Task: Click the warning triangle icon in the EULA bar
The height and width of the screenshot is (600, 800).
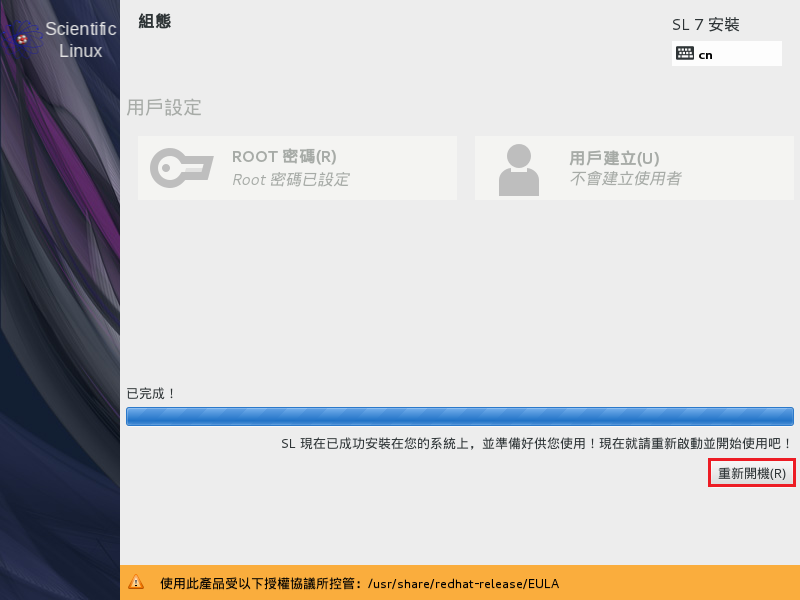Action: 136,582
